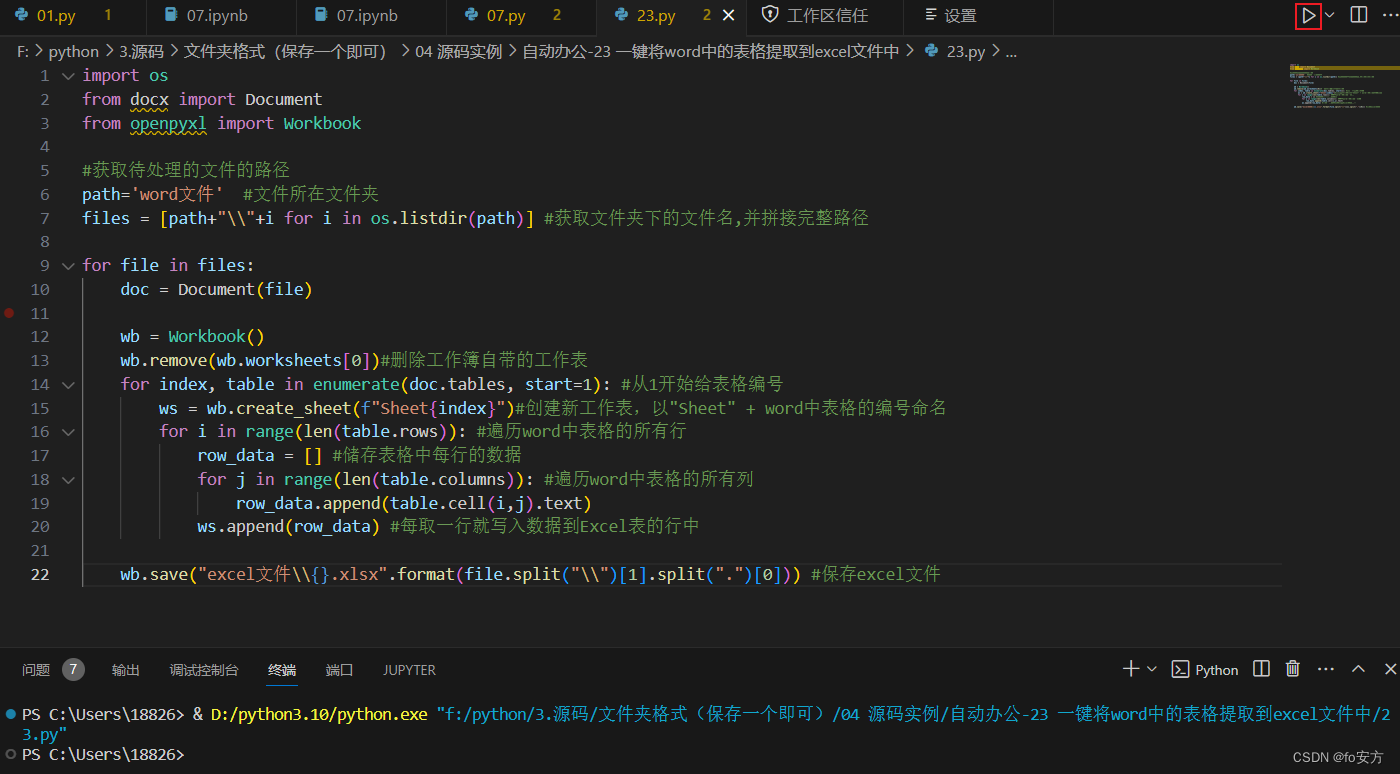Open terminal panel more actions ellipsis
This screenshot has height=774, width=1400.
click(x=1326, y=669)
